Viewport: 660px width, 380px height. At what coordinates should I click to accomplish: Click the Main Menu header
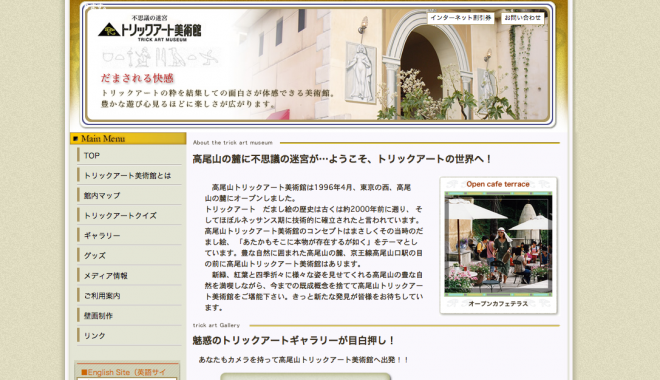(x=128, y=138)
